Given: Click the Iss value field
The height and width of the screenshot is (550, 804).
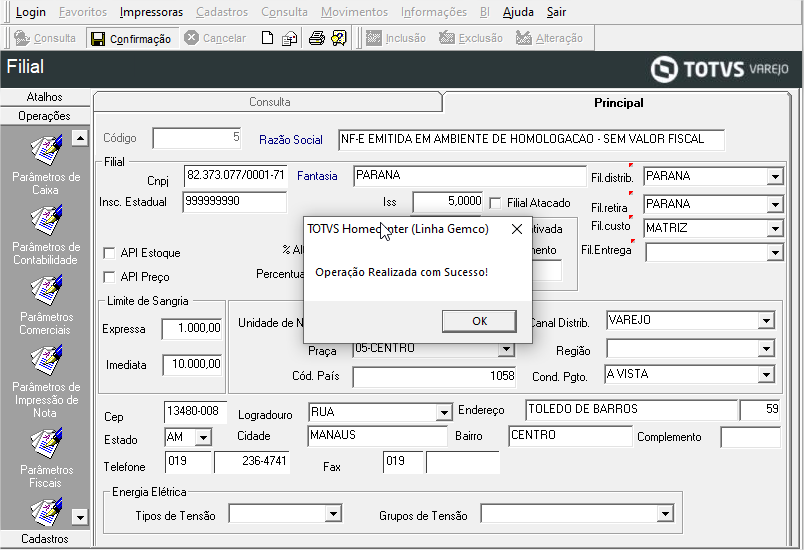Looking at the screenshot, I should tap(448, 202).
